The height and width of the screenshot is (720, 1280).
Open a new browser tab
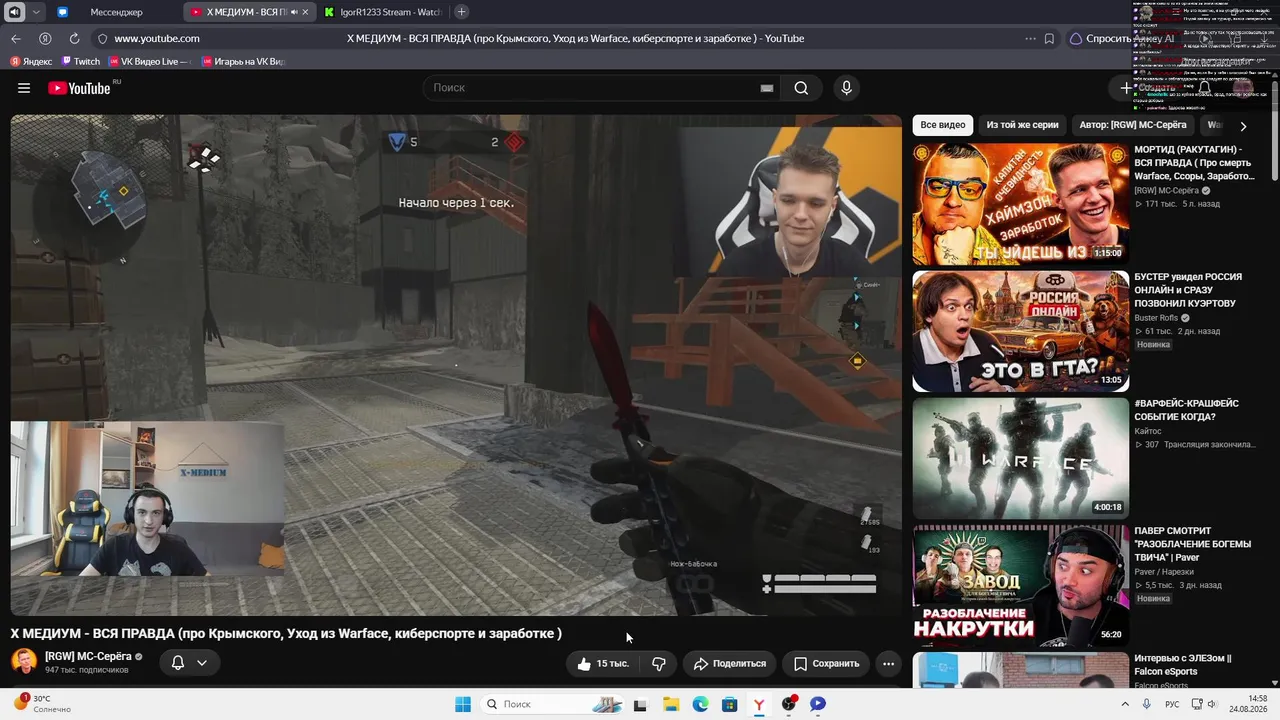pos(461,12)
